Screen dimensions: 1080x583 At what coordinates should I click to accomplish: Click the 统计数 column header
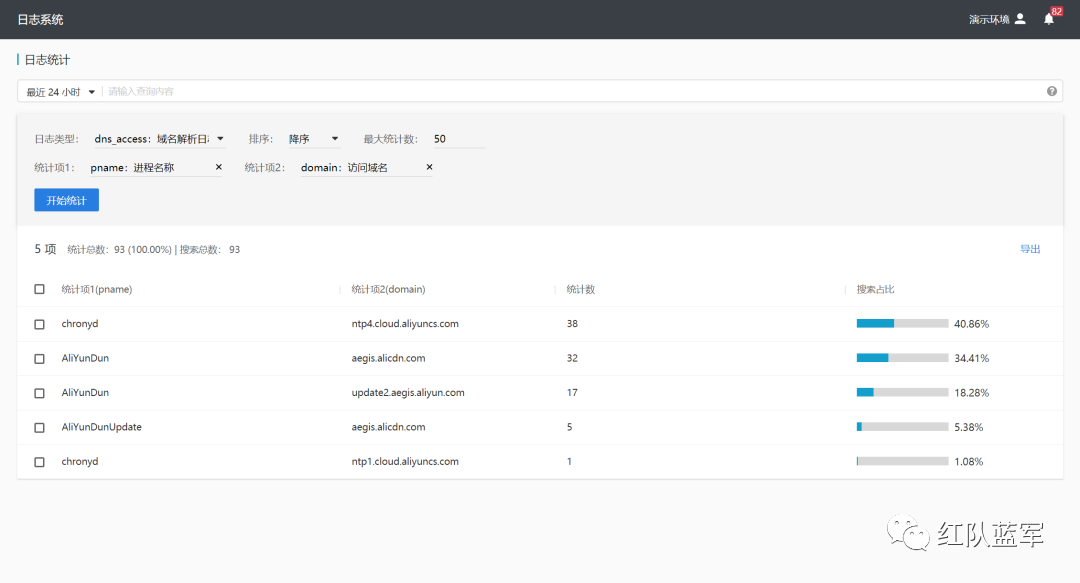pyautogui.click(x=581, y=289)
